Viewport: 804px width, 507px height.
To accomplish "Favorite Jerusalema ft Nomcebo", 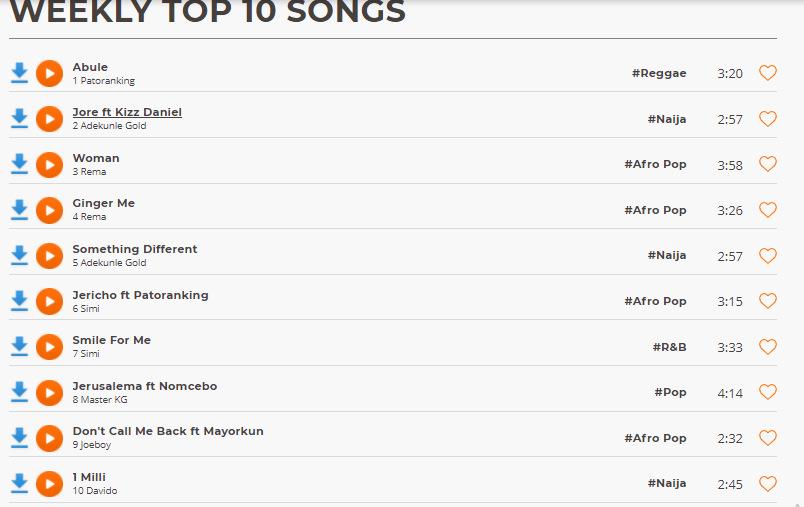I will click(x=768, y=392).
